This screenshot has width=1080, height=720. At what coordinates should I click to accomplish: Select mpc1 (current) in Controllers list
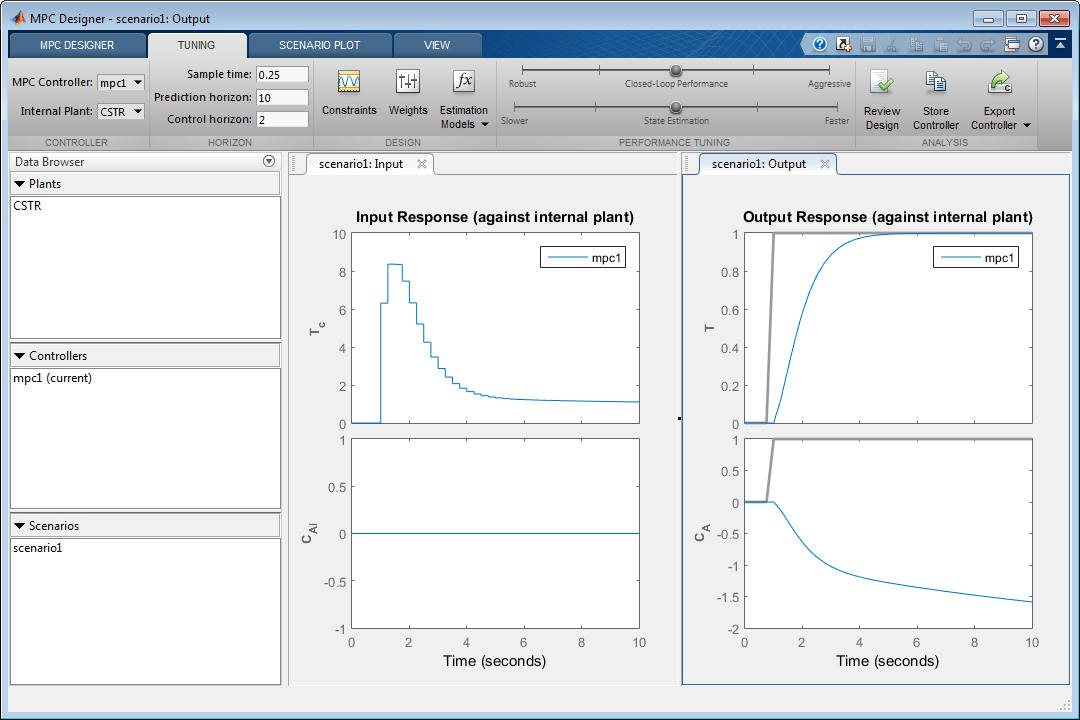coord(53,378)
